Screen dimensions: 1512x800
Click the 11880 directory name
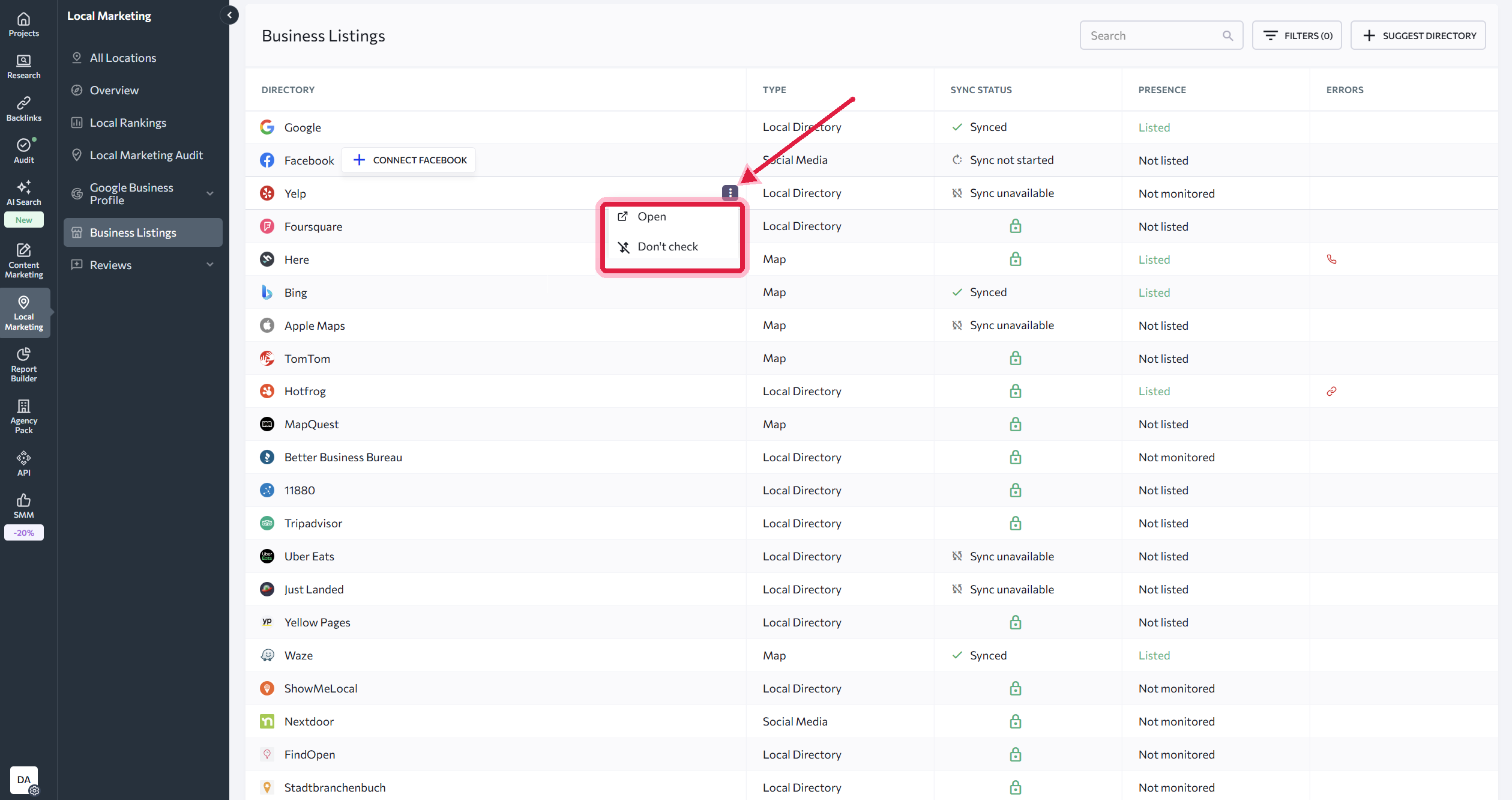(300, 490)
